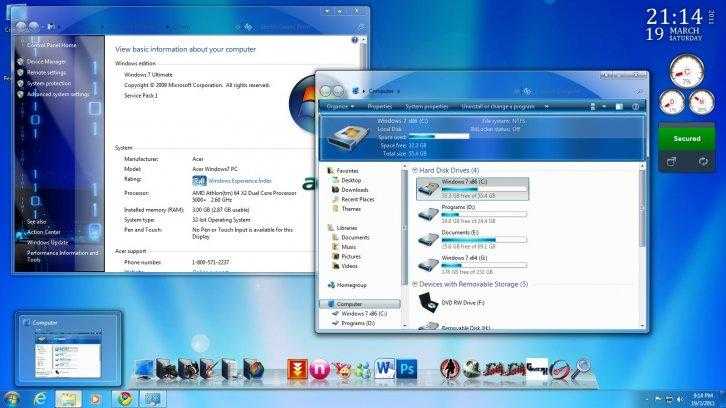The image size is (726, 408).
Task: Open orange download arrow dock icon
Action: pos(297,369)
